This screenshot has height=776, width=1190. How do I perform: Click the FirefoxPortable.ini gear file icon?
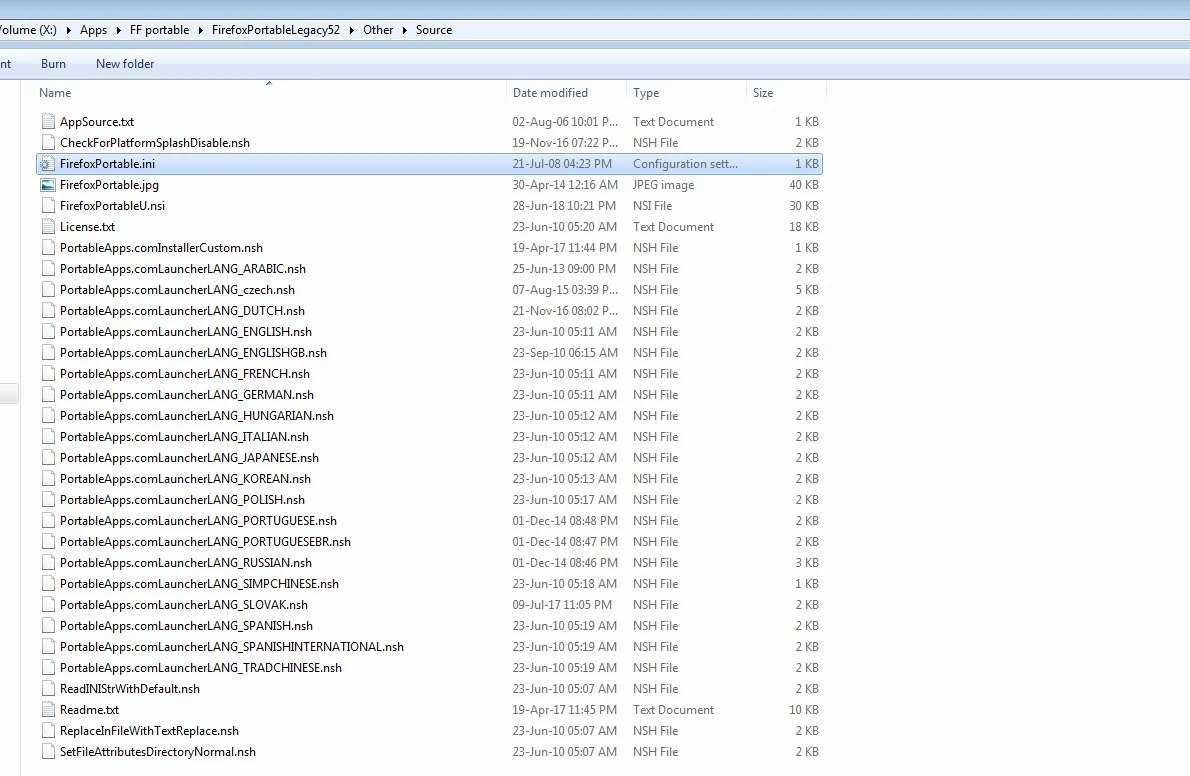pyautogui.click(x=48, y=164)
